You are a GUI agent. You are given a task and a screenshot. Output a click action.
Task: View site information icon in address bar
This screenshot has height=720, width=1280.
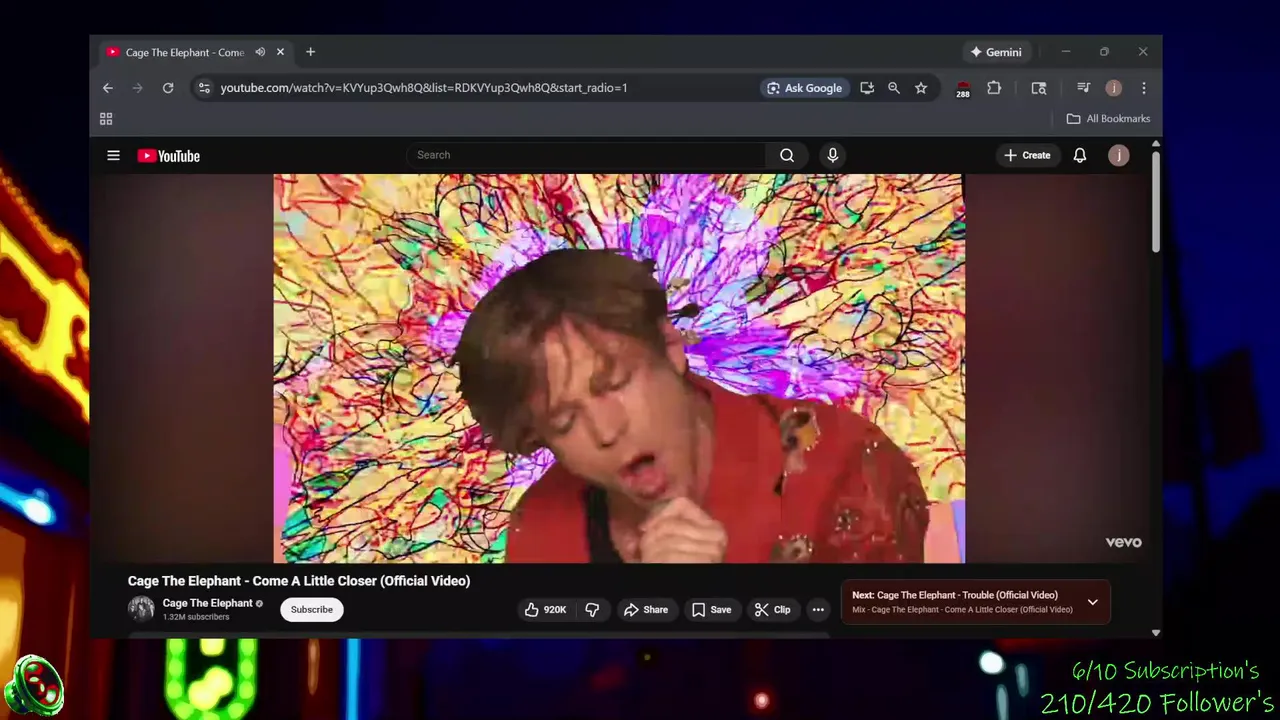coord(204,88)
